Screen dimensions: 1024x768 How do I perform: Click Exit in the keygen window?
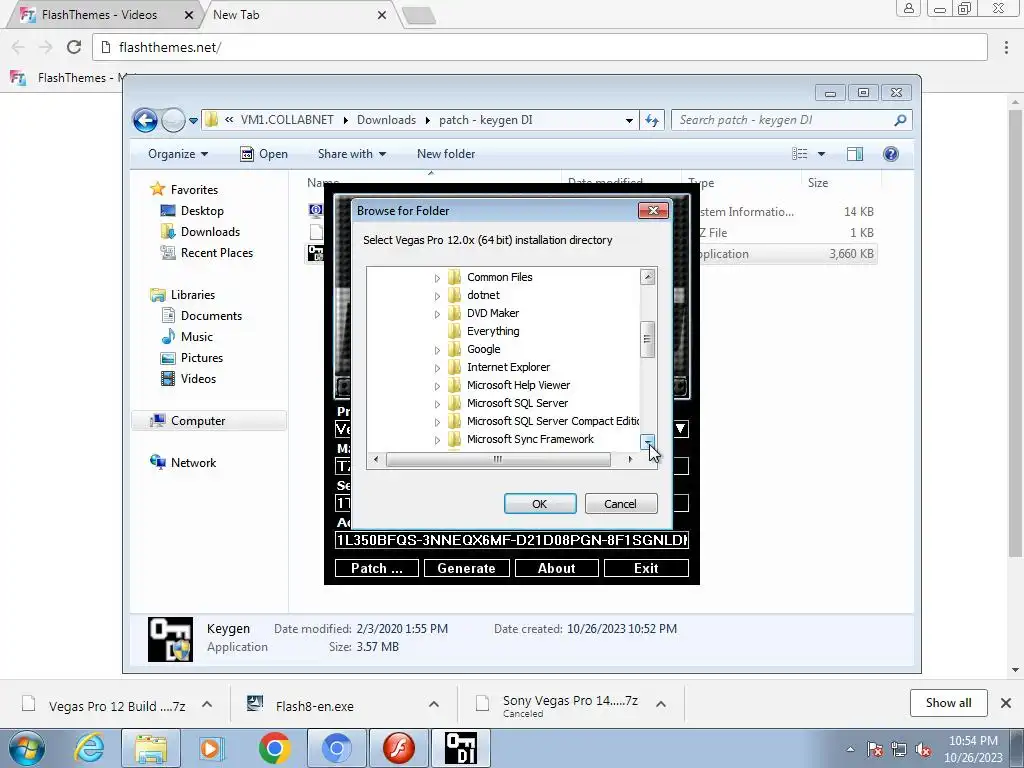[646, 568]
